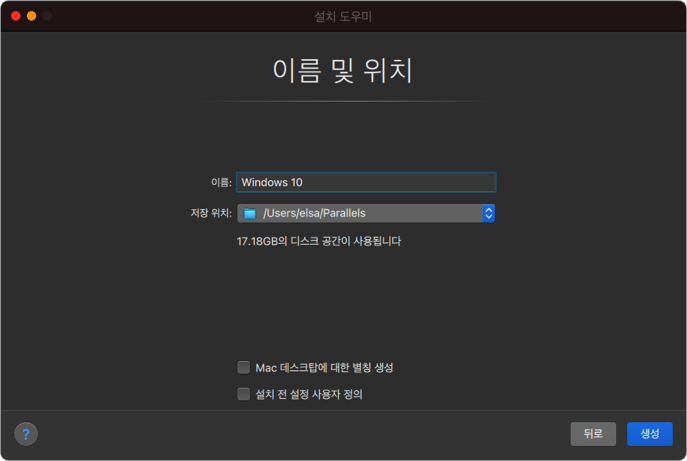The image size is (687, 461).
Task: Click the 이름: label
Action: click(x=221, y=182)
